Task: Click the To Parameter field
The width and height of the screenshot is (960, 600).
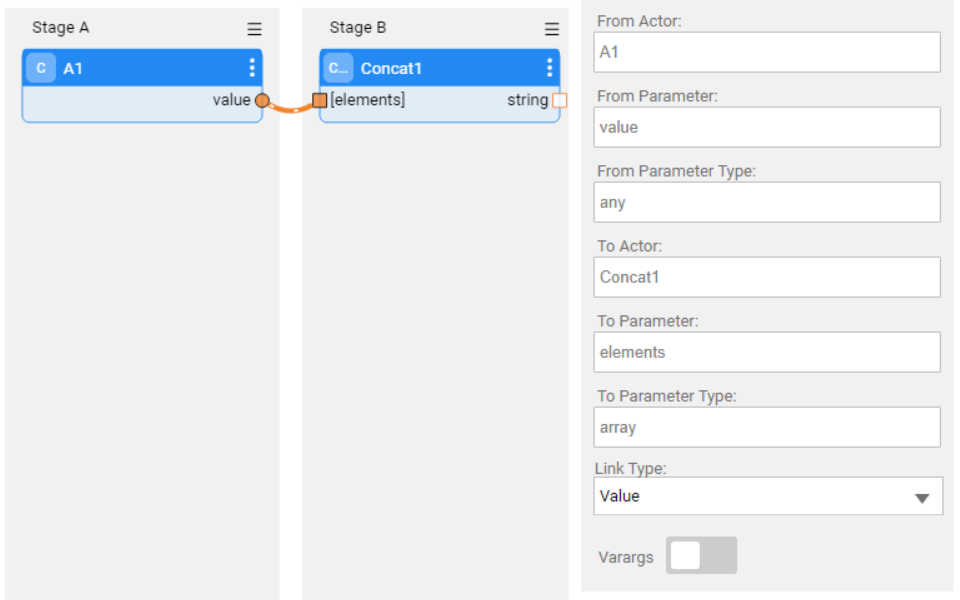Action: (768, 352)
